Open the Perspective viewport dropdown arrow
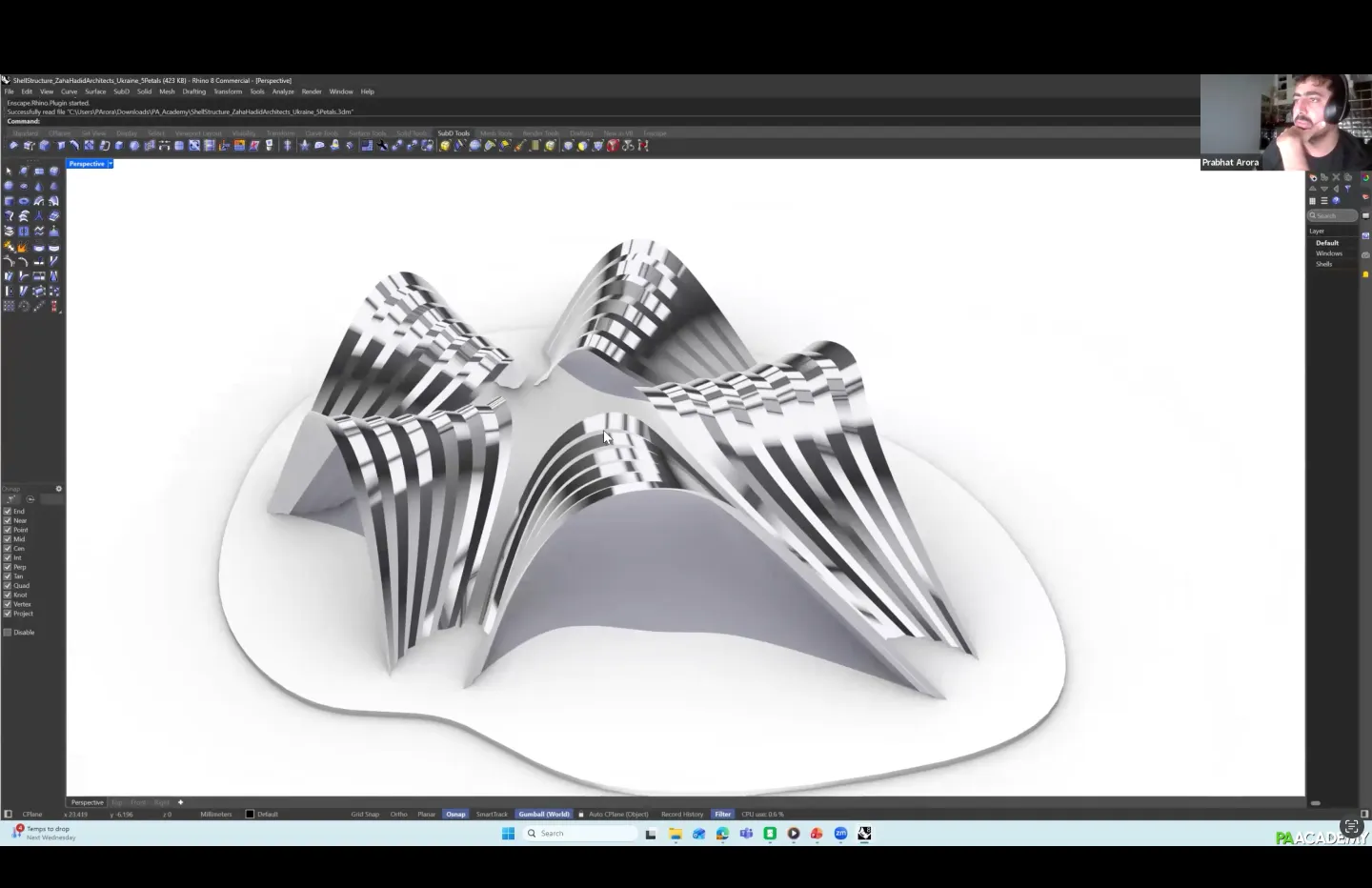This screenshot has height=888, width=1372. 111,164
